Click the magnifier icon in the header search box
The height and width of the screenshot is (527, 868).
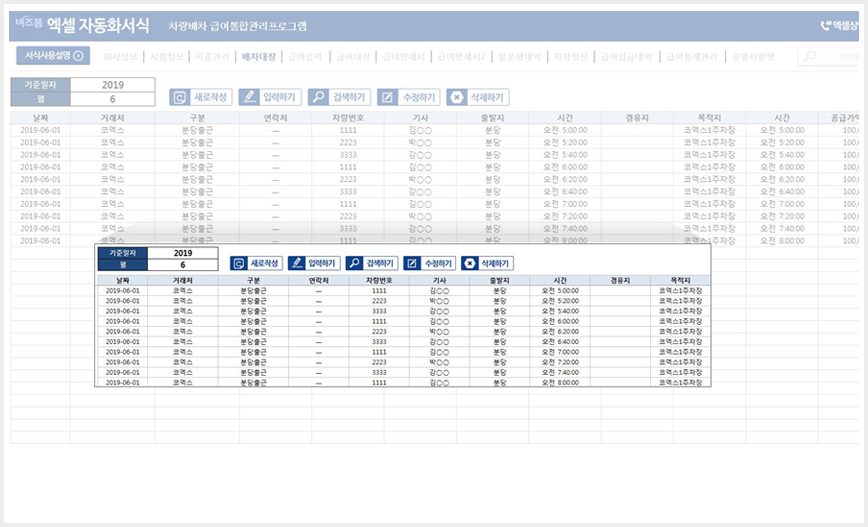click(x=810, y=56)
